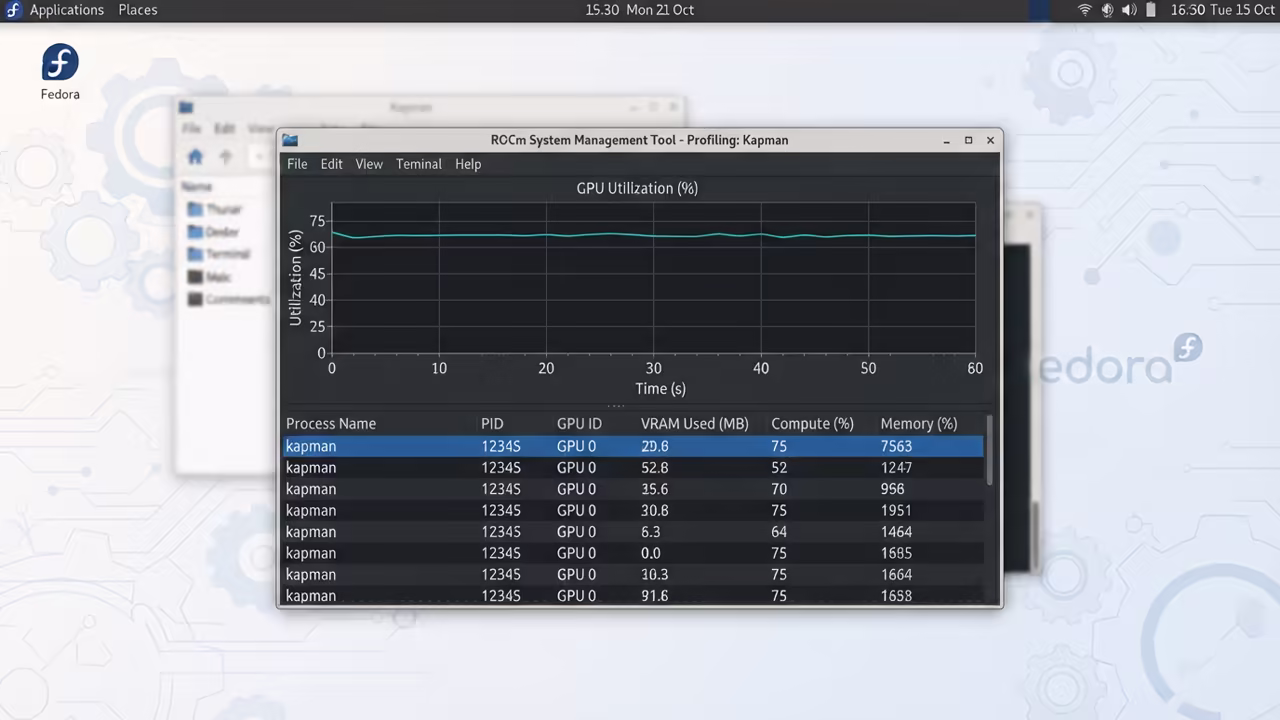
Task: Open the Teminal menu in ROCm tool
Action: click(x=419, y=164)
